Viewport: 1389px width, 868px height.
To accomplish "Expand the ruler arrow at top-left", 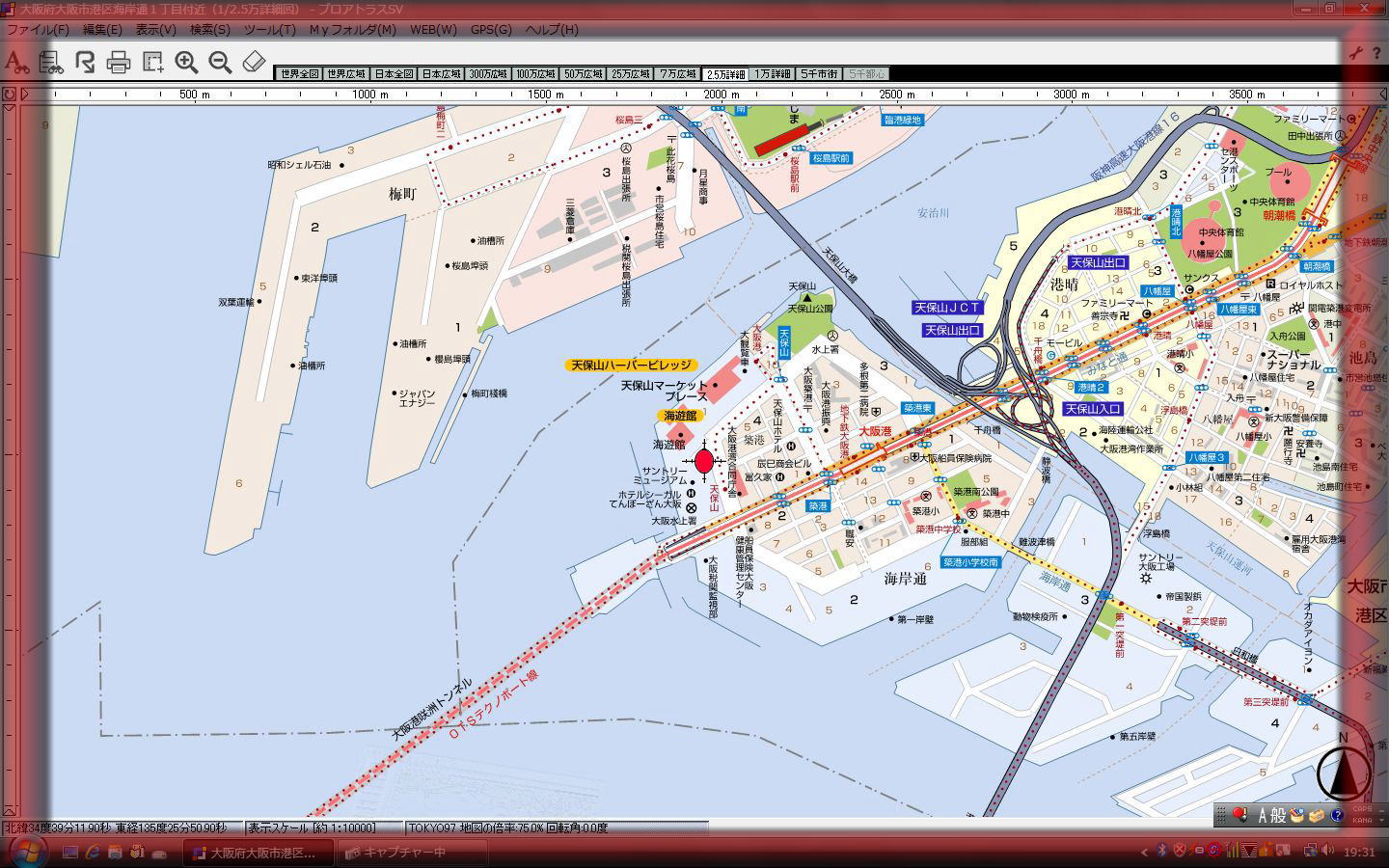I will (25, 95).
